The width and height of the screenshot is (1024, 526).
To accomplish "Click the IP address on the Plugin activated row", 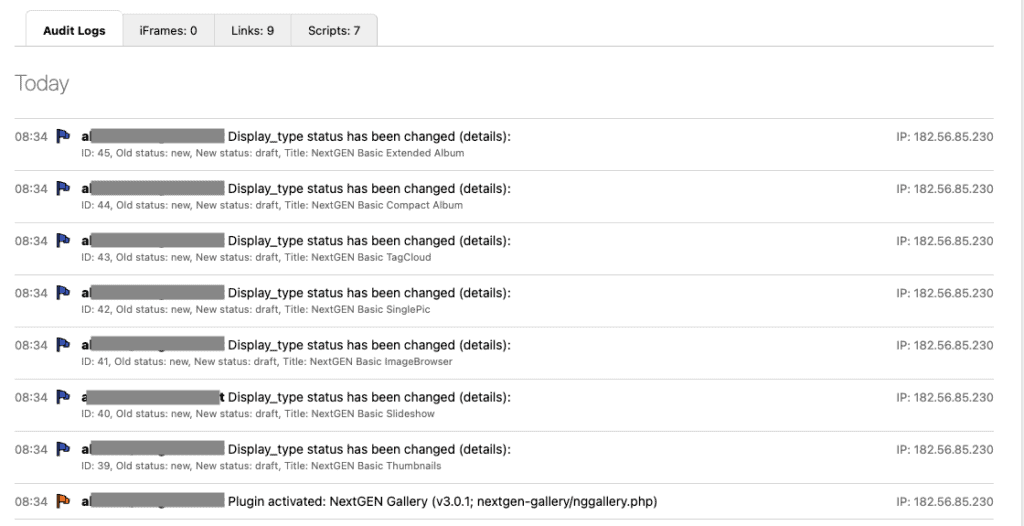I will pos(944,501).
